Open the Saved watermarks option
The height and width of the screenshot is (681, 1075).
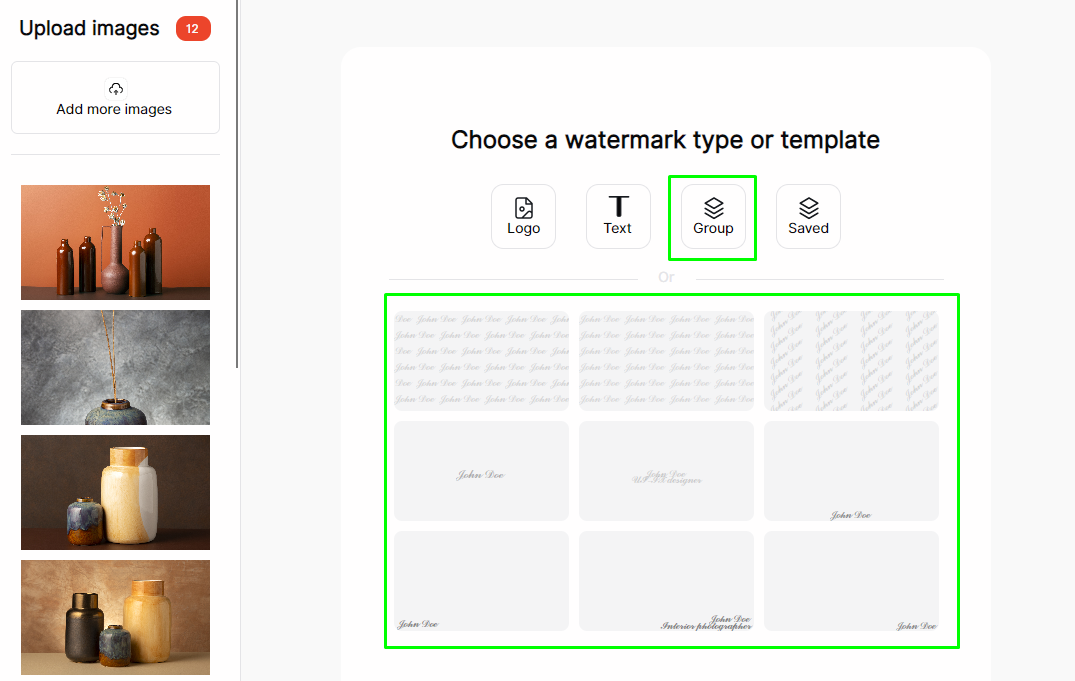pos(808,217)
